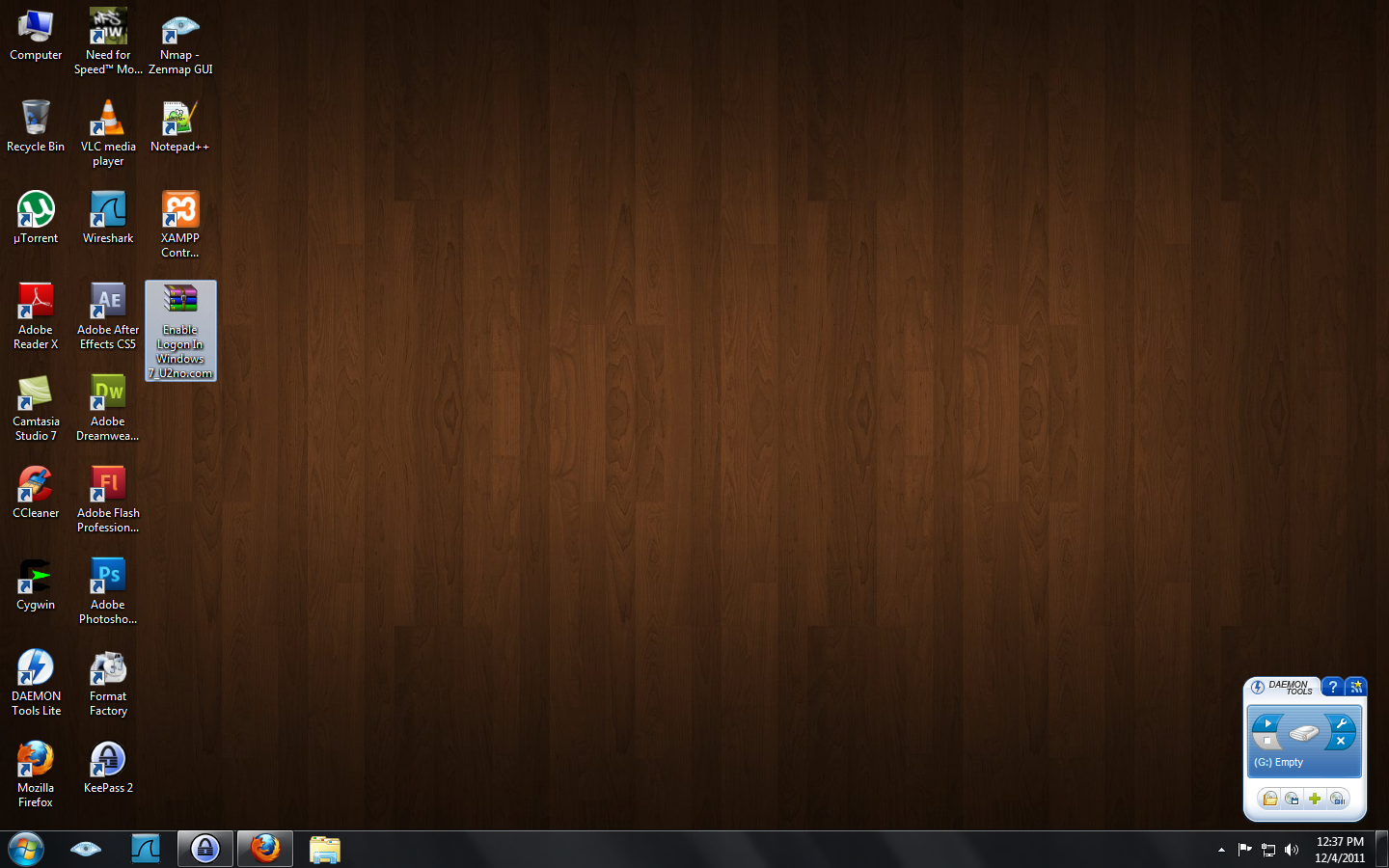Add a new image with the plus icon

click(x=1315, y=799)
